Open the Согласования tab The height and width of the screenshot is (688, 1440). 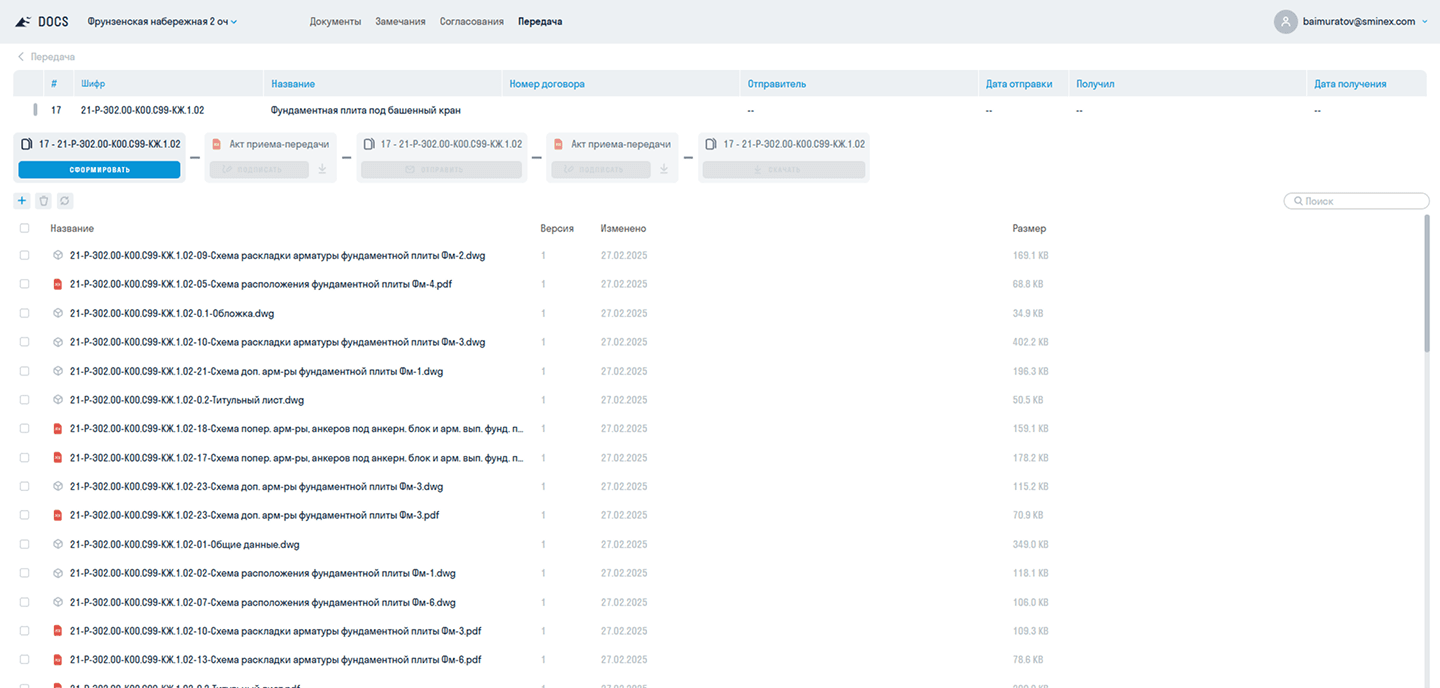pos(472,21)
